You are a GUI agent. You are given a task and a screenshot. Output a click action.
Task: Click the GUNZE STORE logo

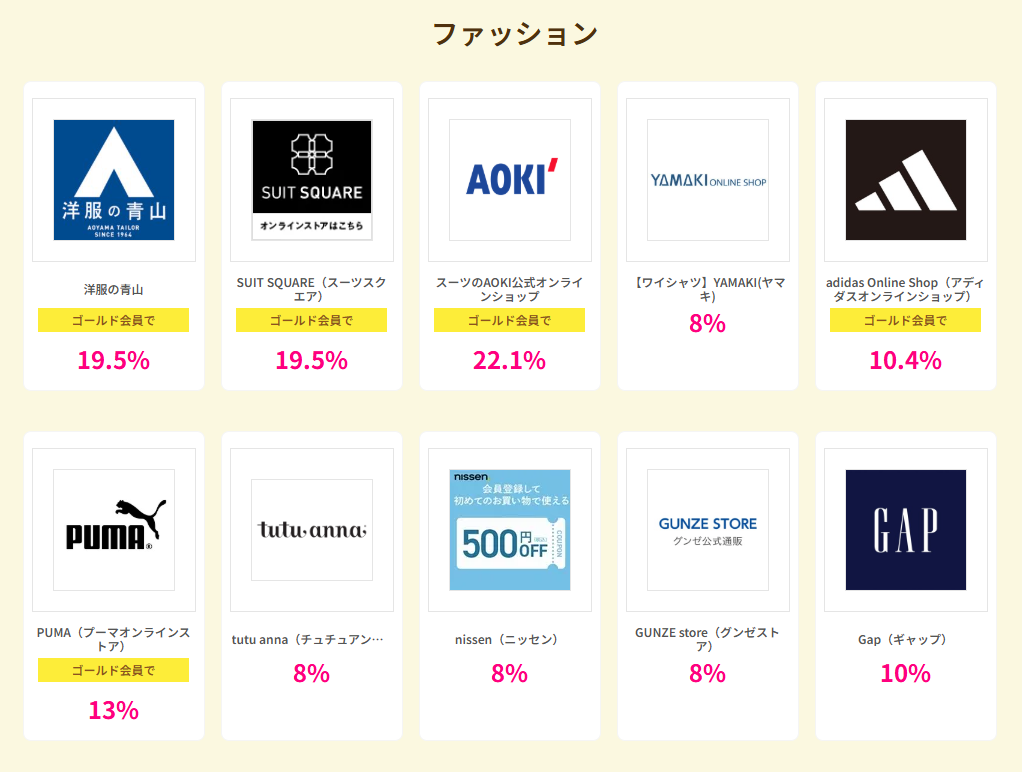[x=708, y=530]
